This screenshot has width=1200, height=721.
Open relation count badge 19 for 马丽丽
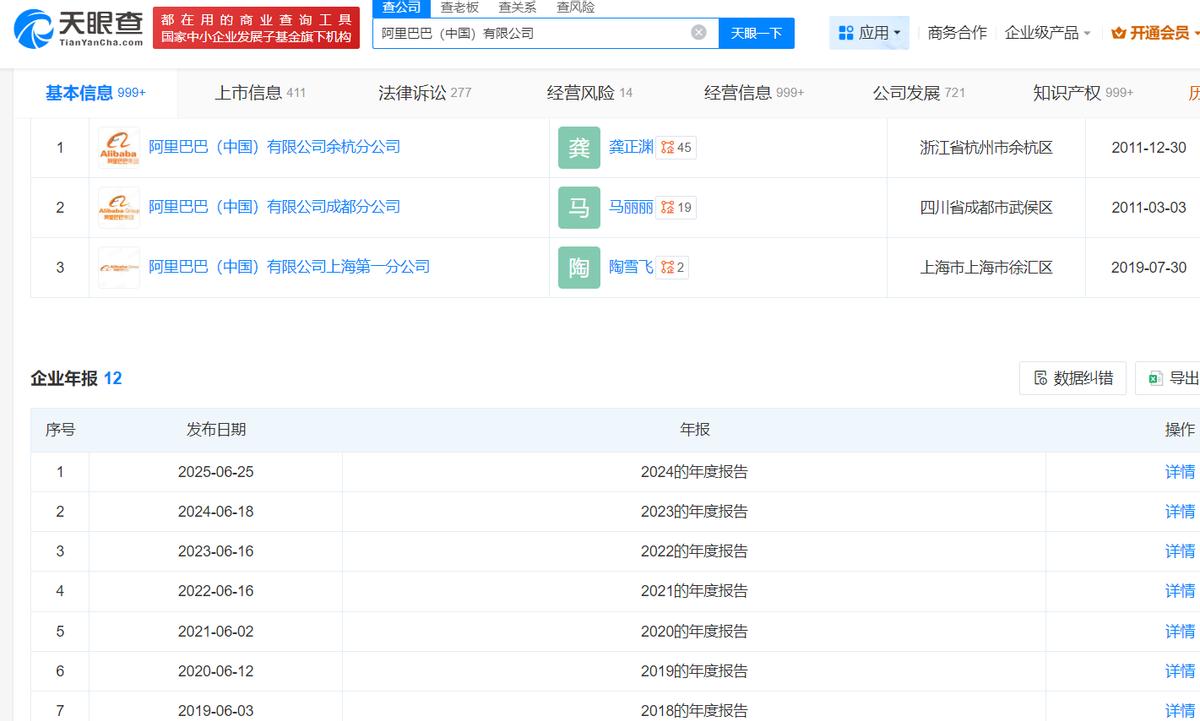tap(677, 208)
